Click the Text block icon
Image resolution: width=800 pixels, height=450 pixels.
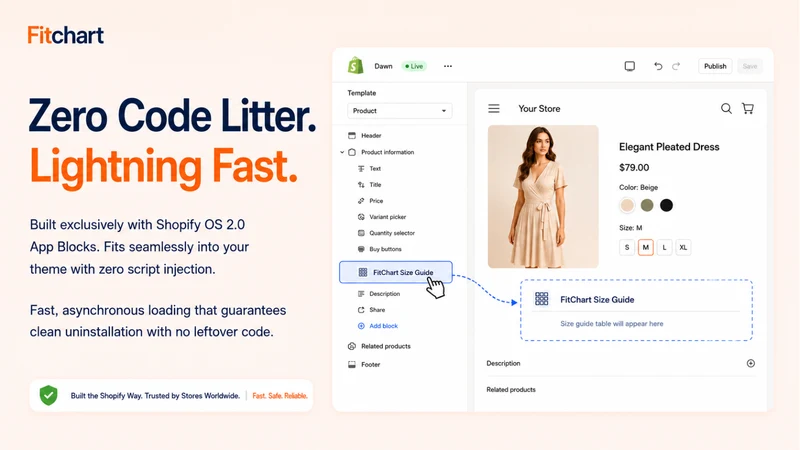coord(361,168)
